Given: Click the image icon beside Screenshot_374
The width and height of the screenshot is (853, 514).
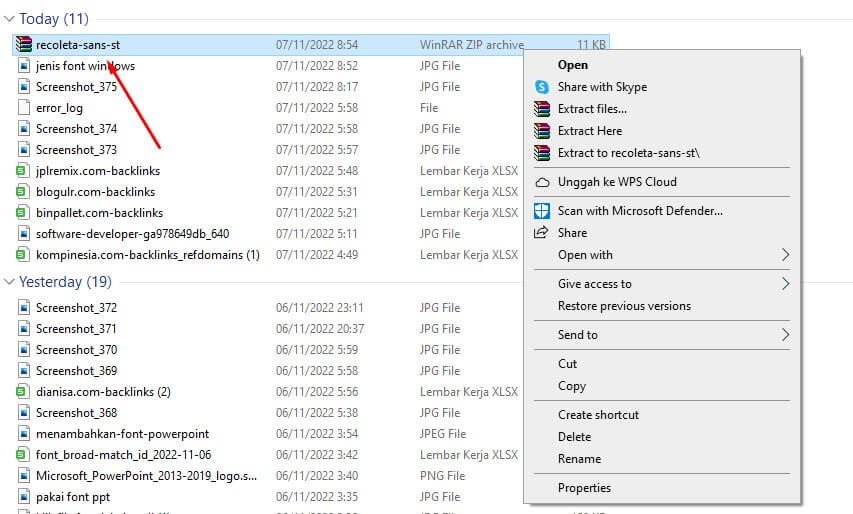Looking at the screenshot, I should tap(23, 129).
